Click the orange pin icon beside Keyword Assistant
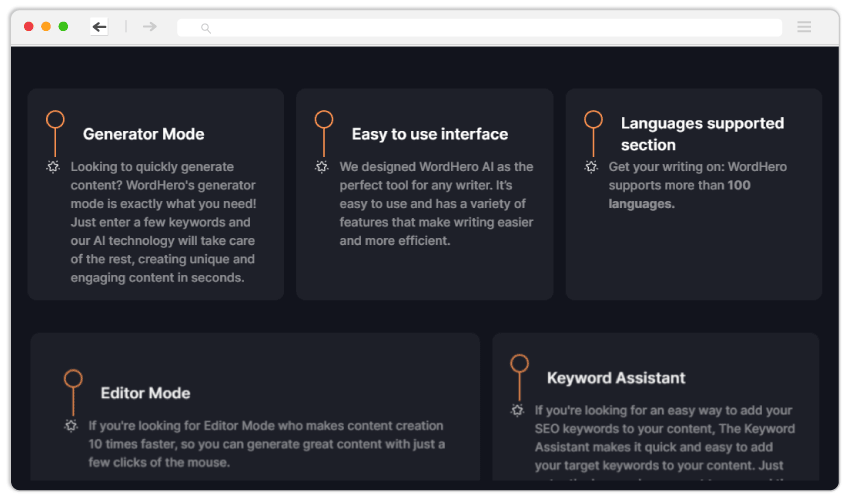 coord(519,377)
